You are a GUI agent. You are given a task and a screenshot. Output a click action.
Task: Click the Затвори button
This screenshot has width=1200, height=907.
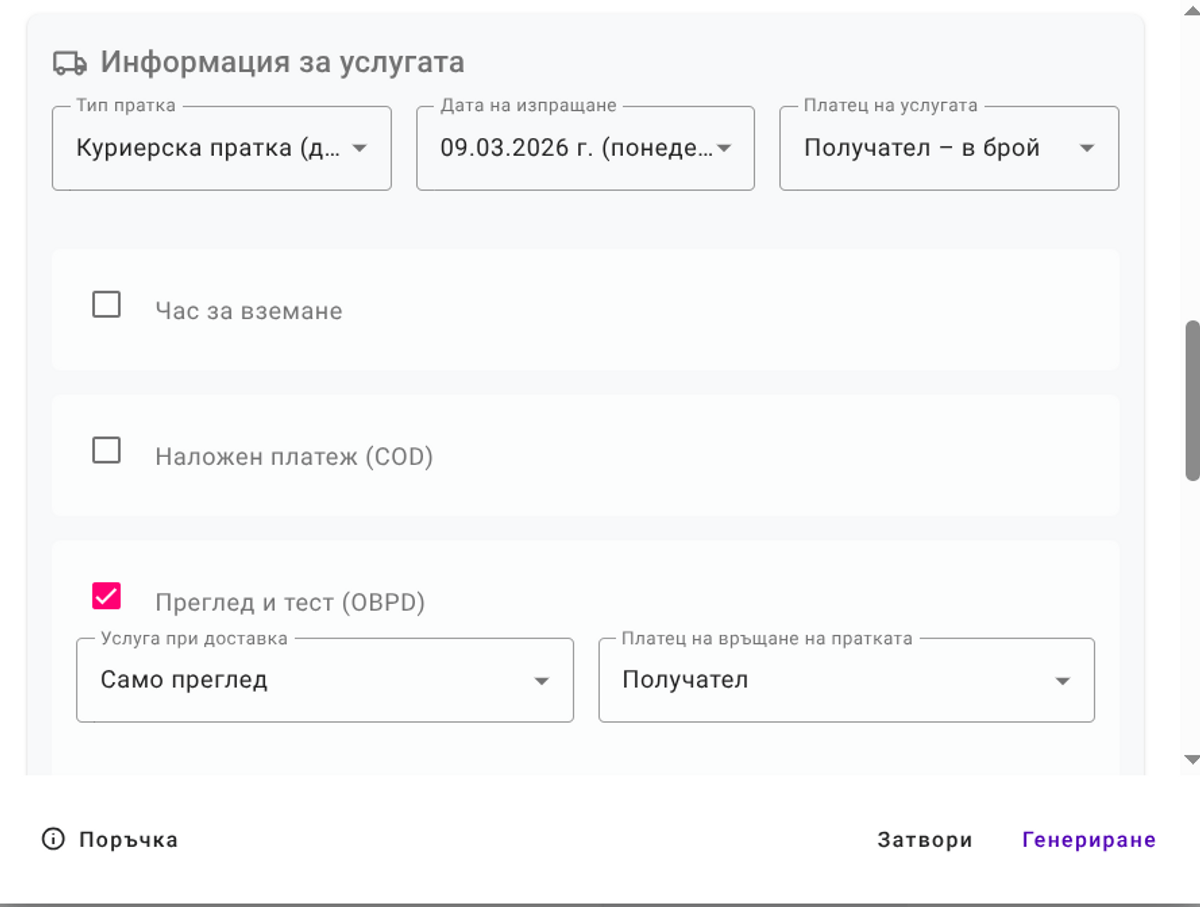[925, 840]
